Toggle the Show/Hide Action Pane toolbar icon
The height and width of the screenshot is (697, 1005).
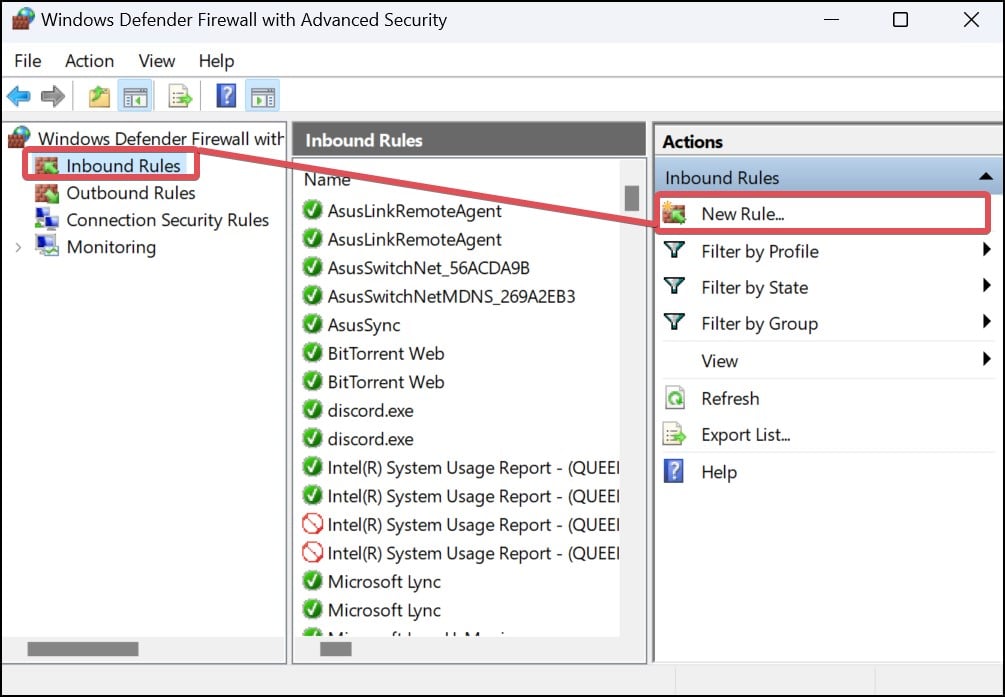(263, 97)
